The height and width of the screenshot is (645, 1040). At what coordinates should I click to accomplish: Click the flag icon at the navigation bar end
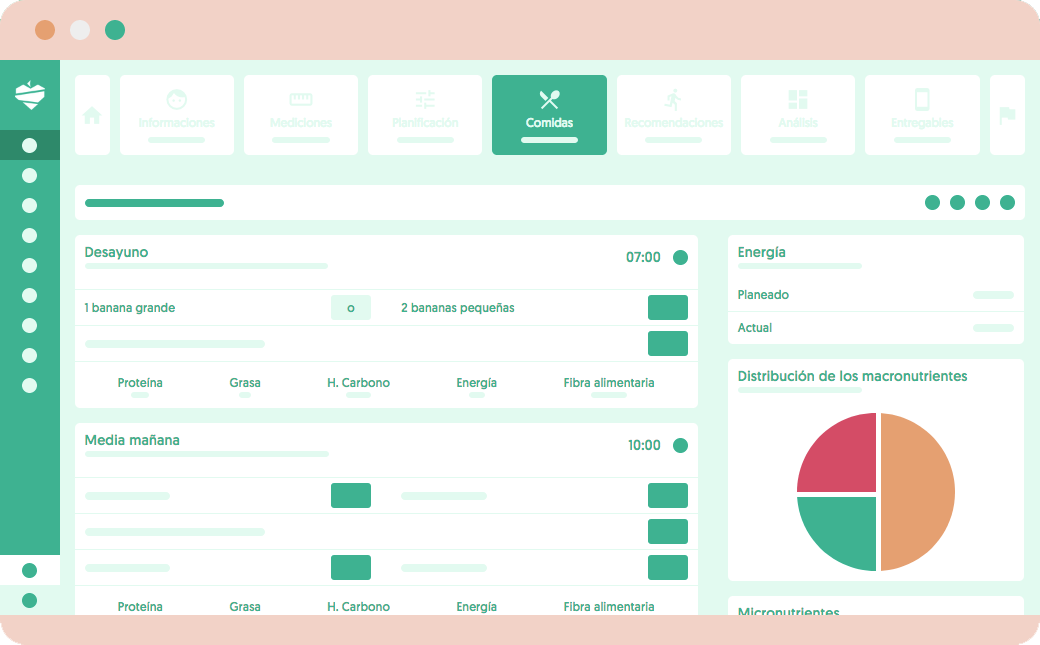click(x=1007, y=115)
